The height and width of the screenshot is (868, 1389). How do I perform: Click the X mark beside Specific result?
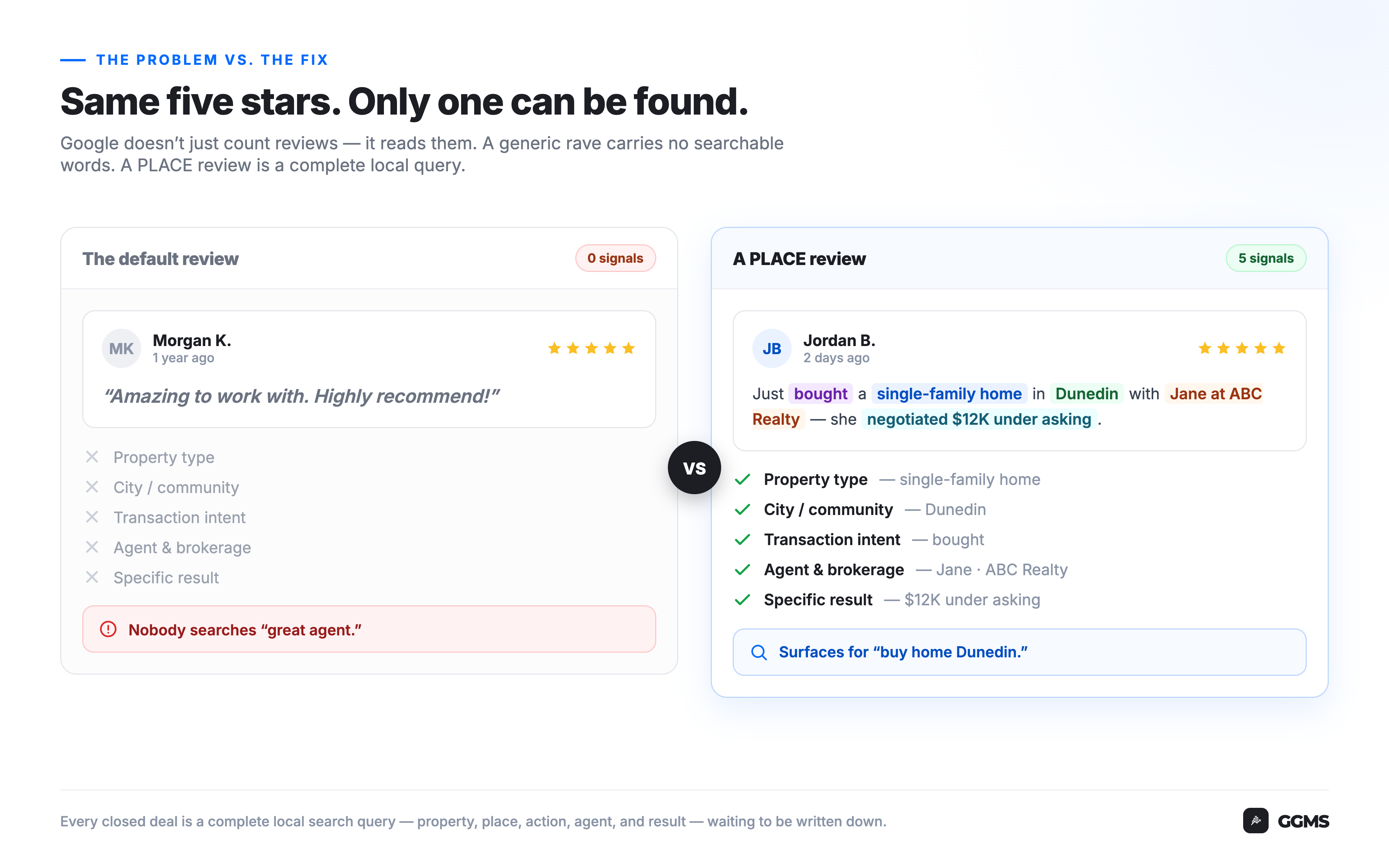[x=92, y=577]
